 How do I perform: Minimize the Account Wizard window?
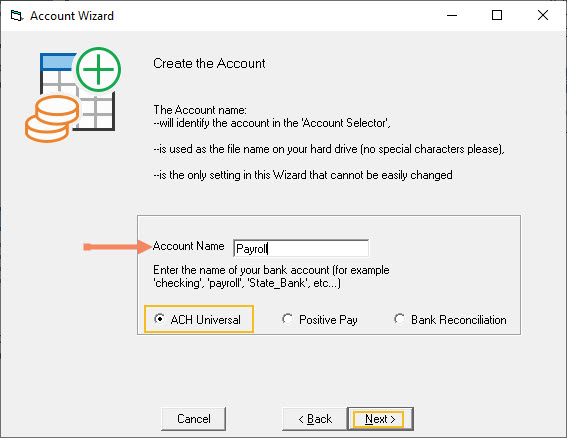[452, 16]
